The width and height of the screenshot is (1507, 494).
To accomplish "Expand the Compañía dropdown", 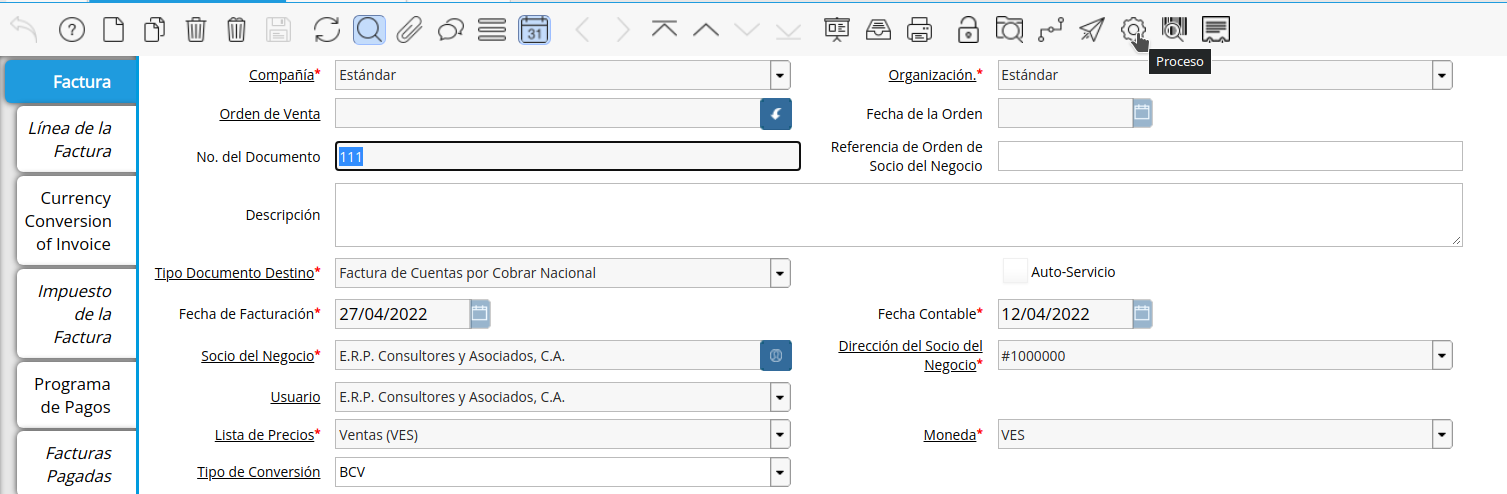I will pyautogui.click(x=780, y=75).
